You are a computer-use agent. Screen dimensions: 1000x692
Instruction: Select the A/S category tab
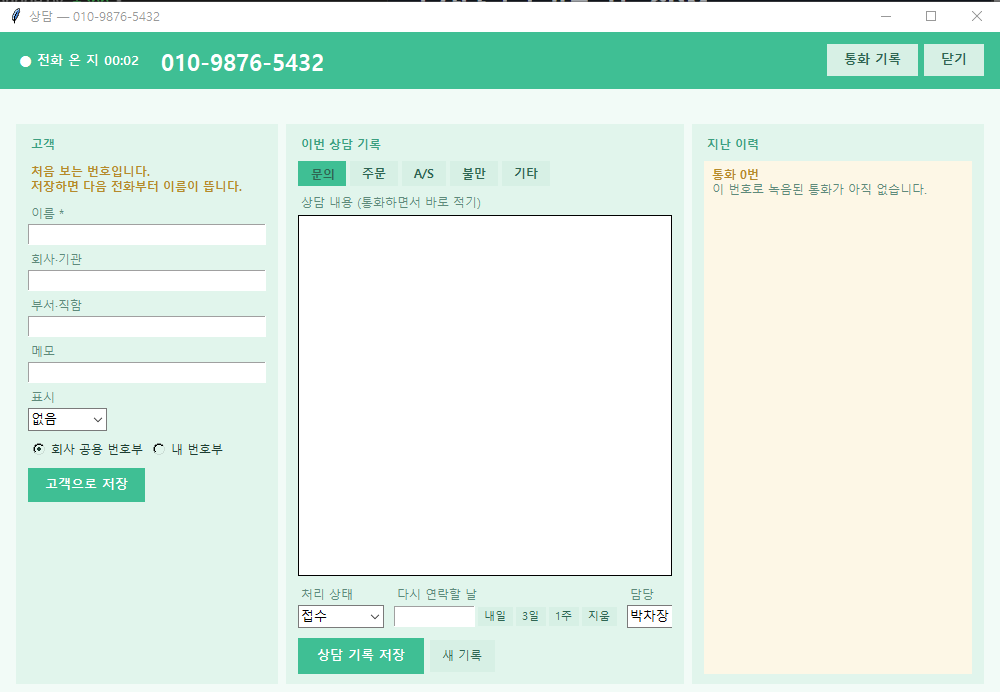(423, 173)
